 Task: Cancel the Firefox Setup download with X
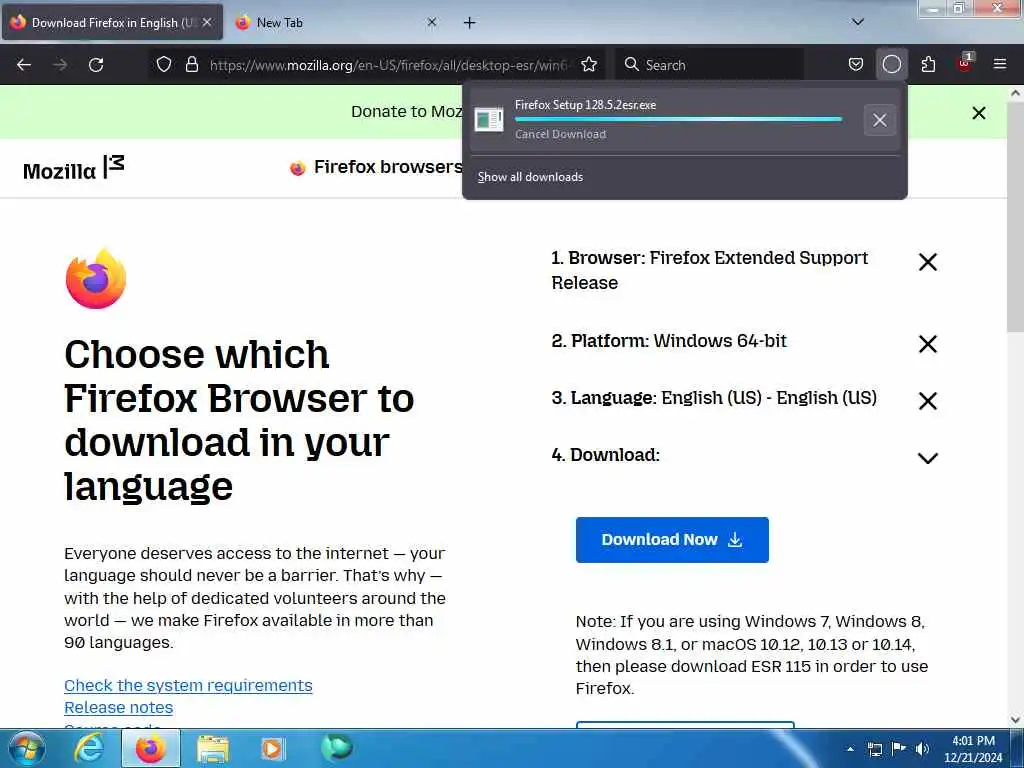pos(880,120)
